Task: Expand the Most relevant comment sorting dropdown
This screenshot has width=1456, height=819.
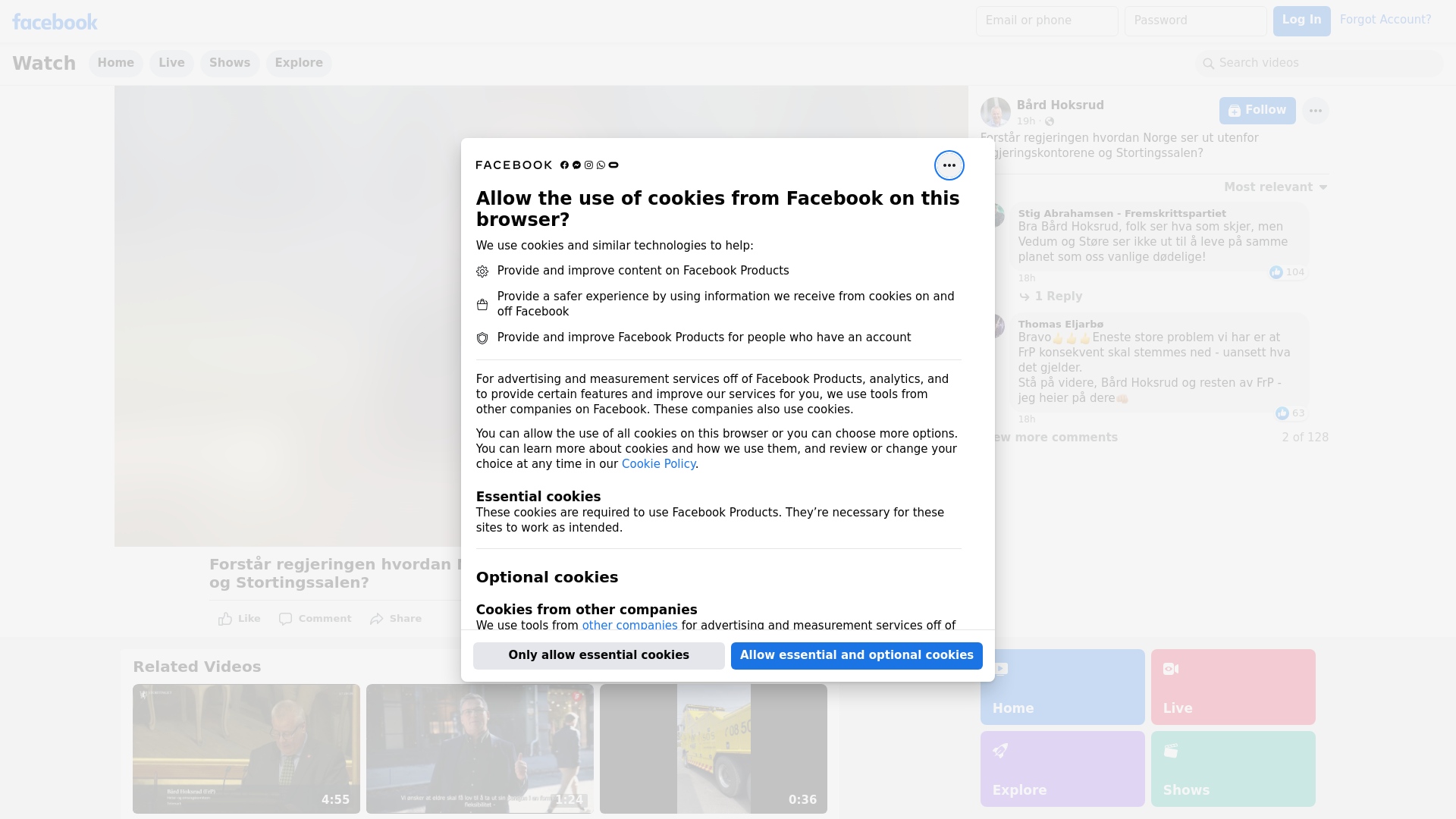Action: (1276, 187)
